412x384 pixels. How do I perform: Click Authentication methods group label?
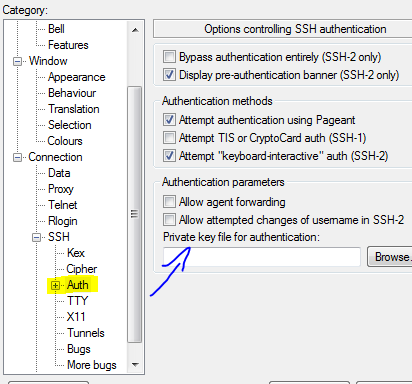tap(217, 101)
